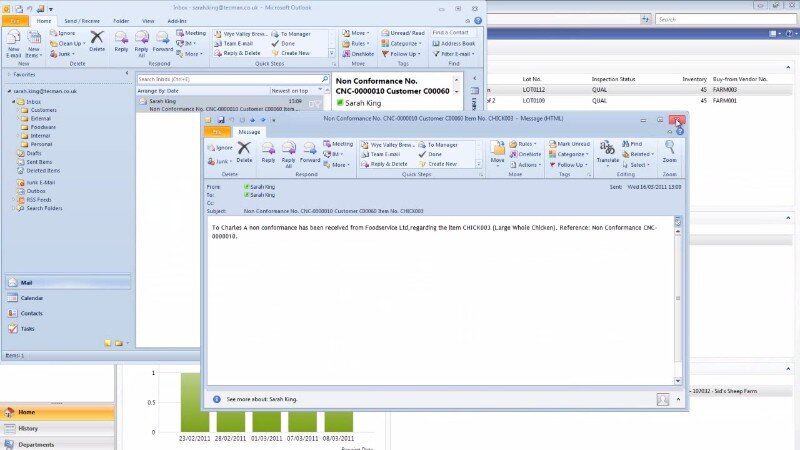The width and height of the screenshot is (800, 450).
Task: Click Forward in the message window
Action: (310, 151)
